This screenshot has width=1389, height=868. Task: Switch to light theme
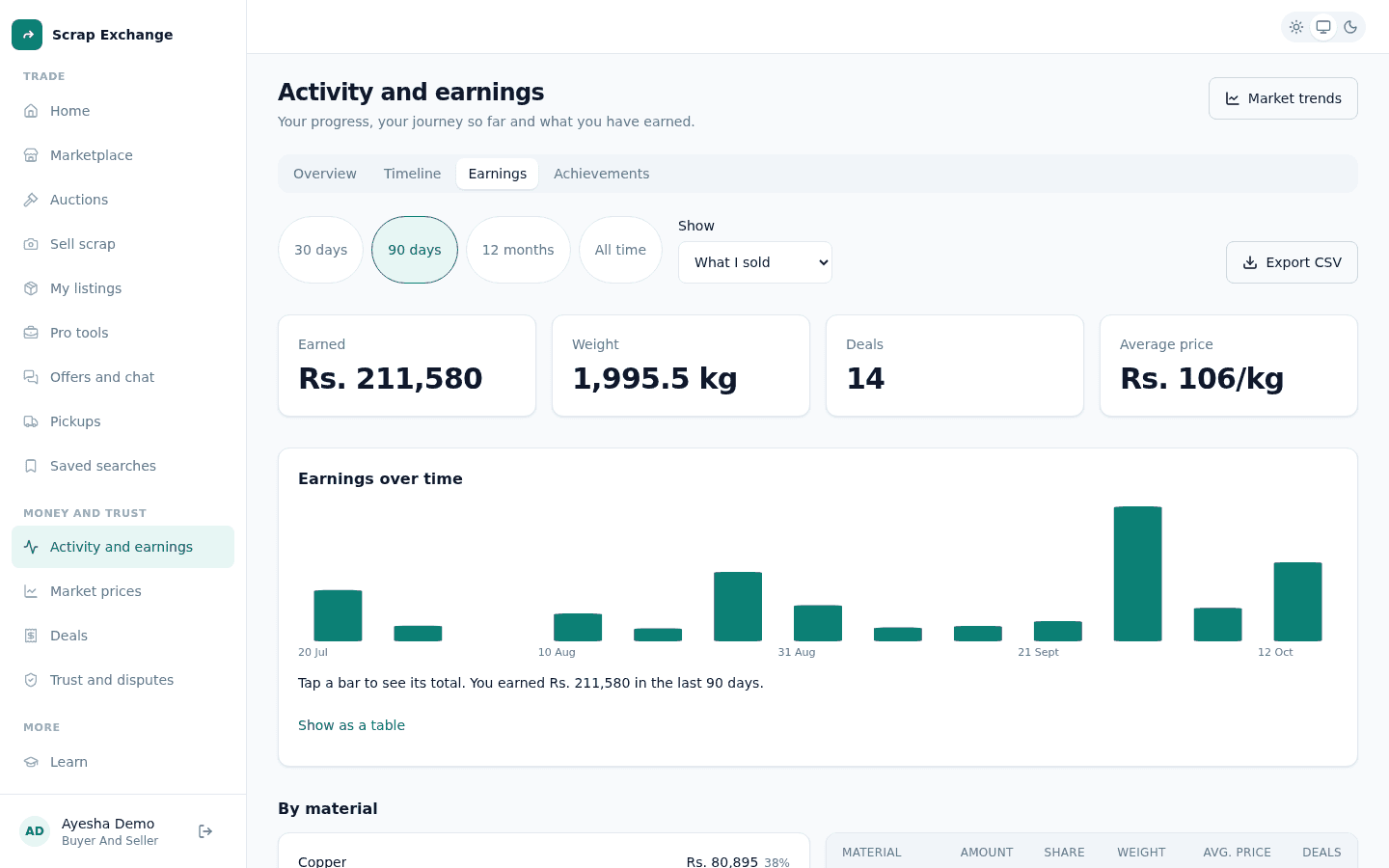(1296, 27)
